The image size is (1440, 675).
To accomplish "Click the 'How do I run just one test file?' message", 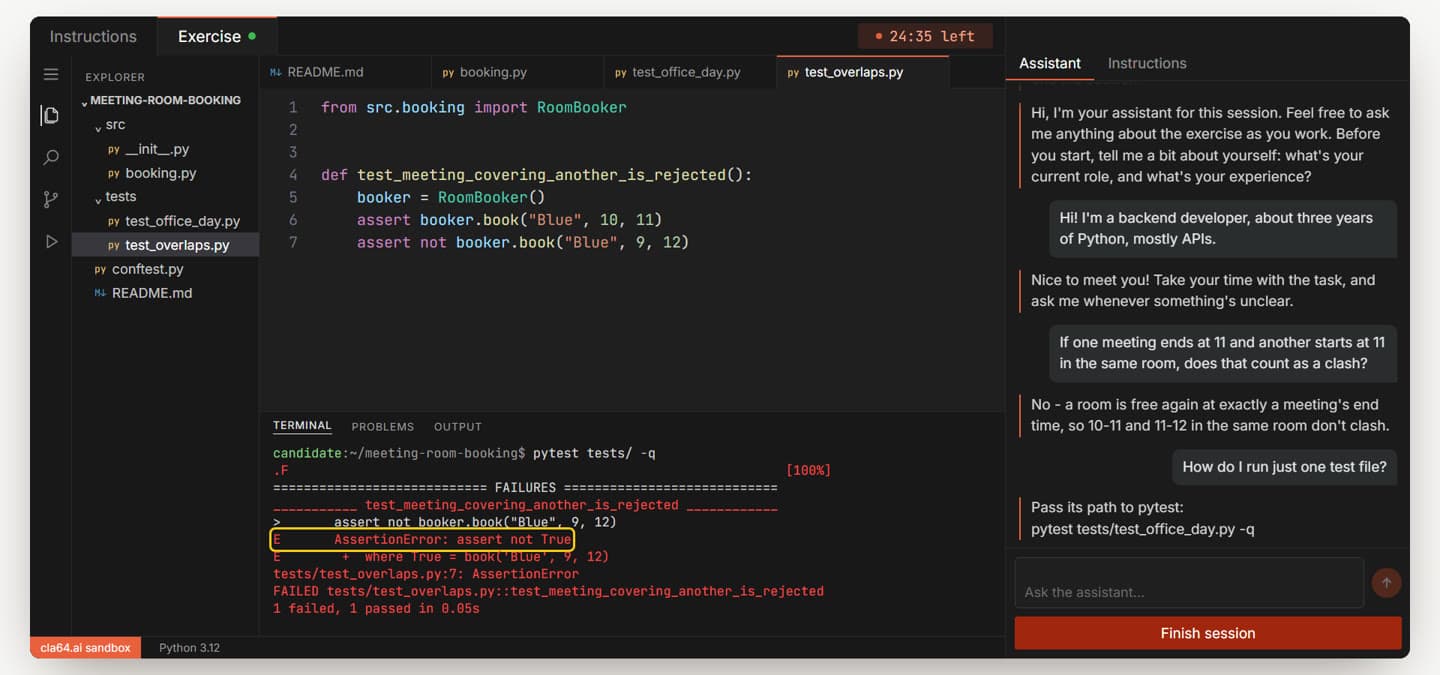I will [x=1284, y=466].
